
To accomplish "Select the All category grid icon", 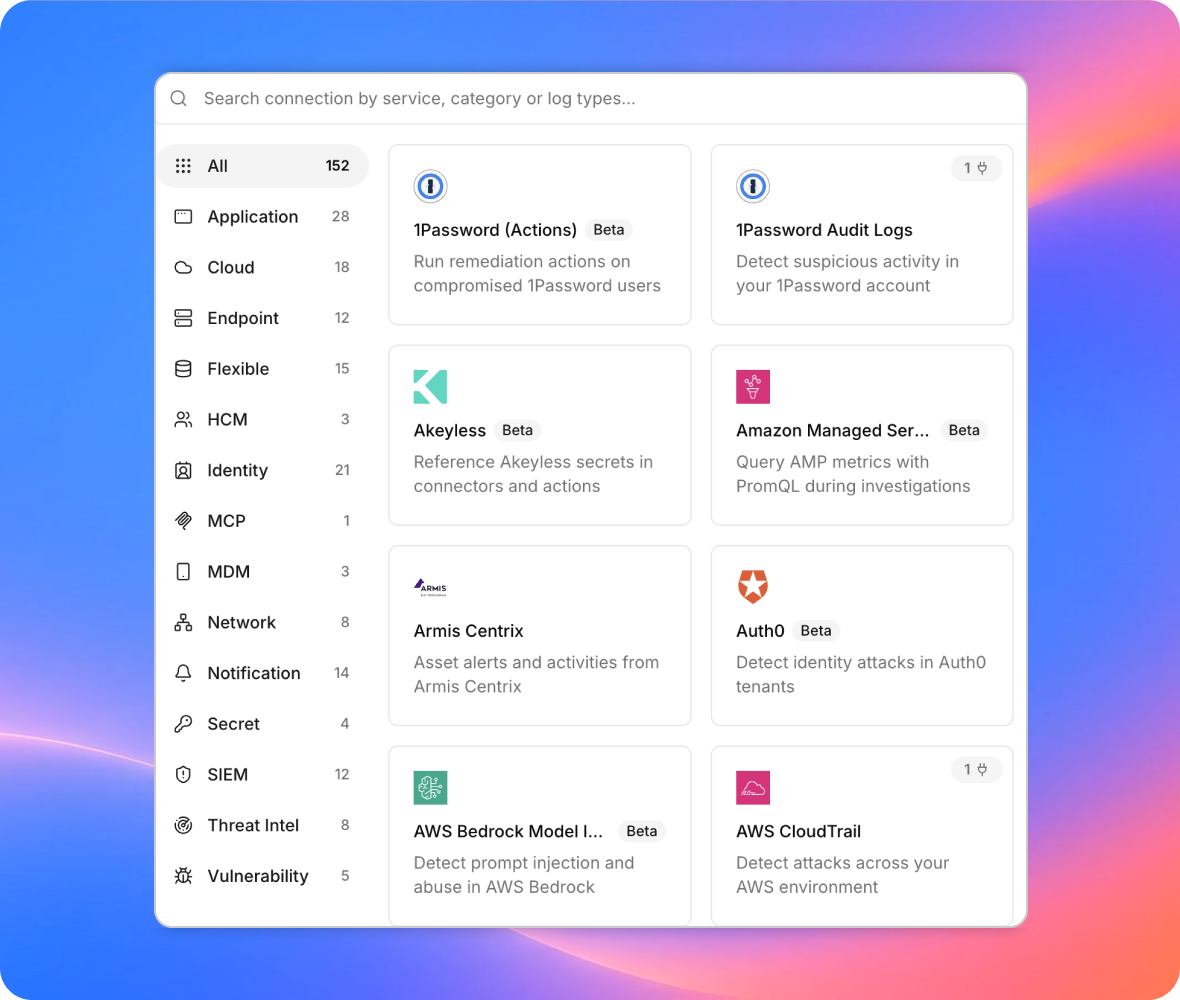I will 183,166.
